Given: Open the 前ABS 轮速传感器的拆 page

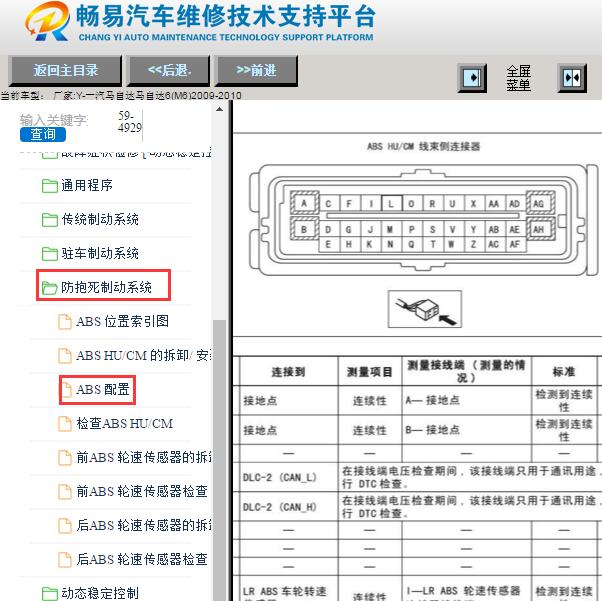Looking at the screenshot, I should pos(144,457).
